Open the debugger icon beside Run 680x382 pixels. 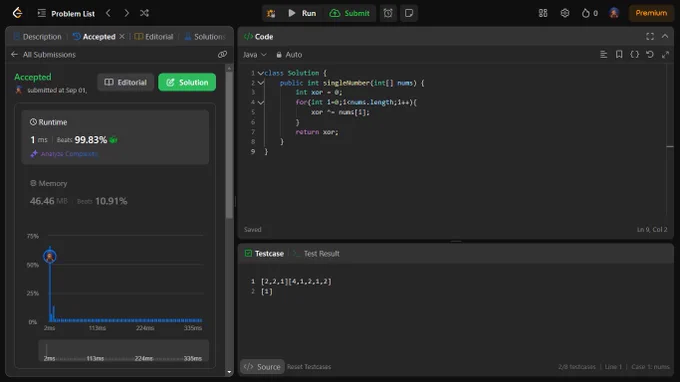[x=271, y=13]
